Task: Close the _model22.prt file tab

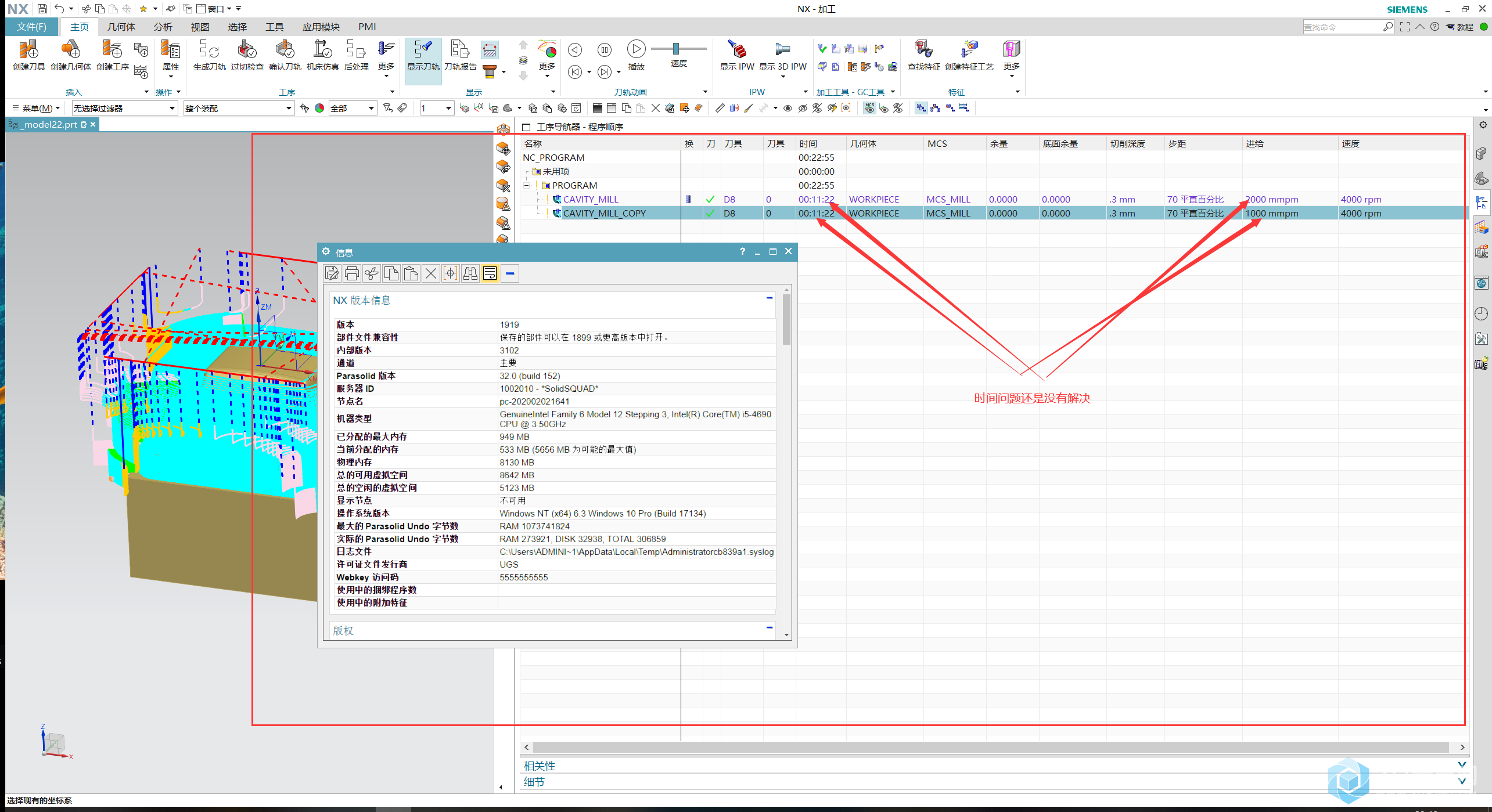Action: point(93,124)
